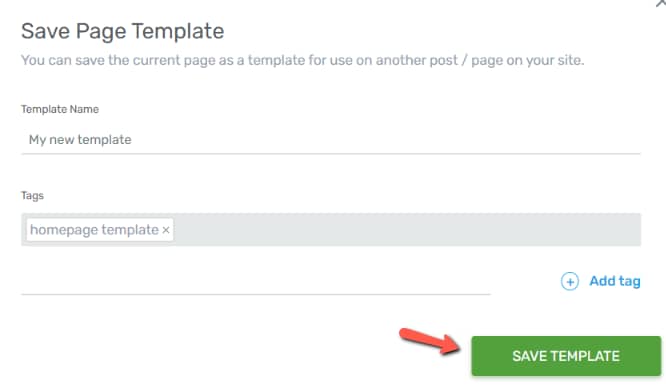Viewport: 666px width, 388px height.
Task: Focus the Template Name input field
Action: pos(331,140)
